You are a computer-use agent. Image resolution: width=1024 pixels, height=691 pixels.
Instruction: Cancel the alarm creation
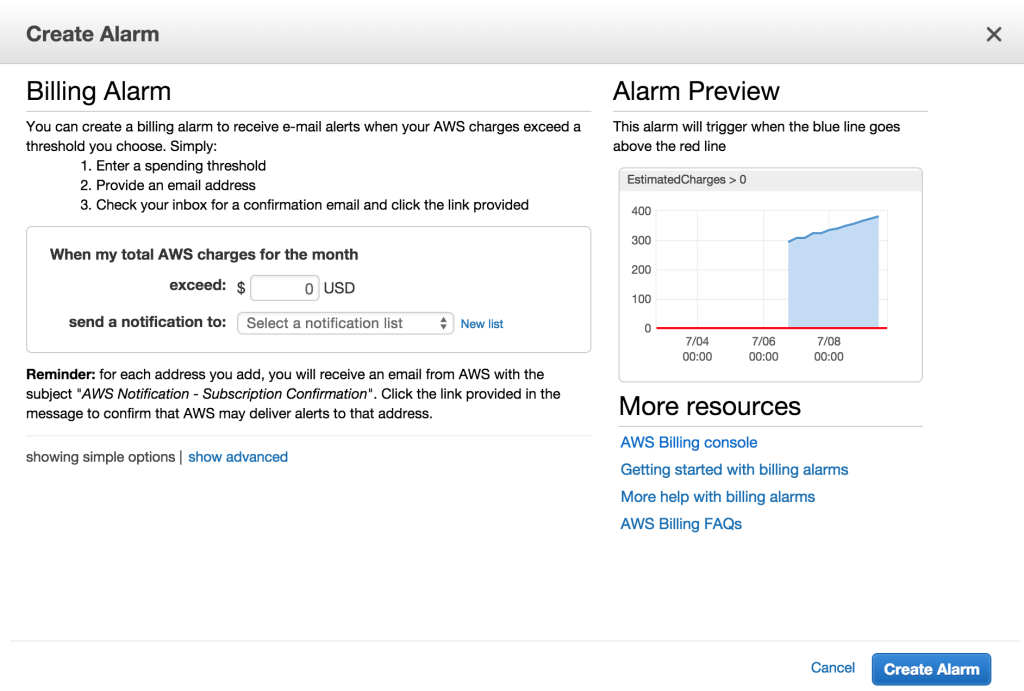(833, 667)
